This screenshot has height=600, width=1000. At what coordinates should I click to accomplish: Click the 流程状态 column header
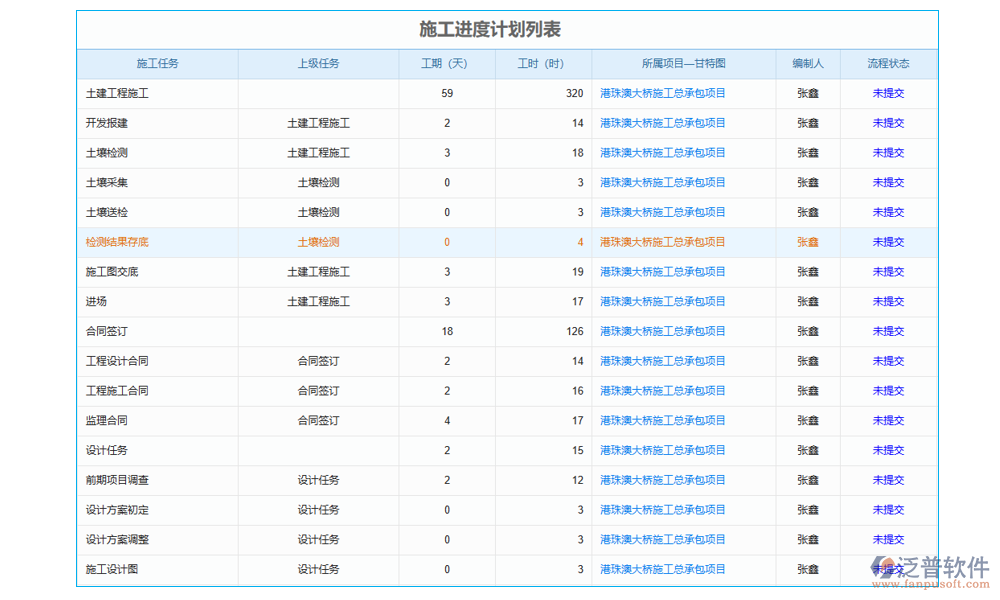click(888, 64)
